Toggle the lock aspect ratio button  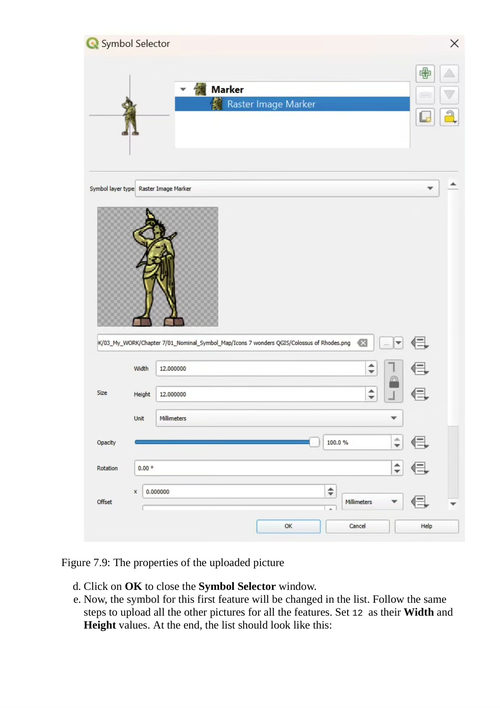tap(393, 381)
